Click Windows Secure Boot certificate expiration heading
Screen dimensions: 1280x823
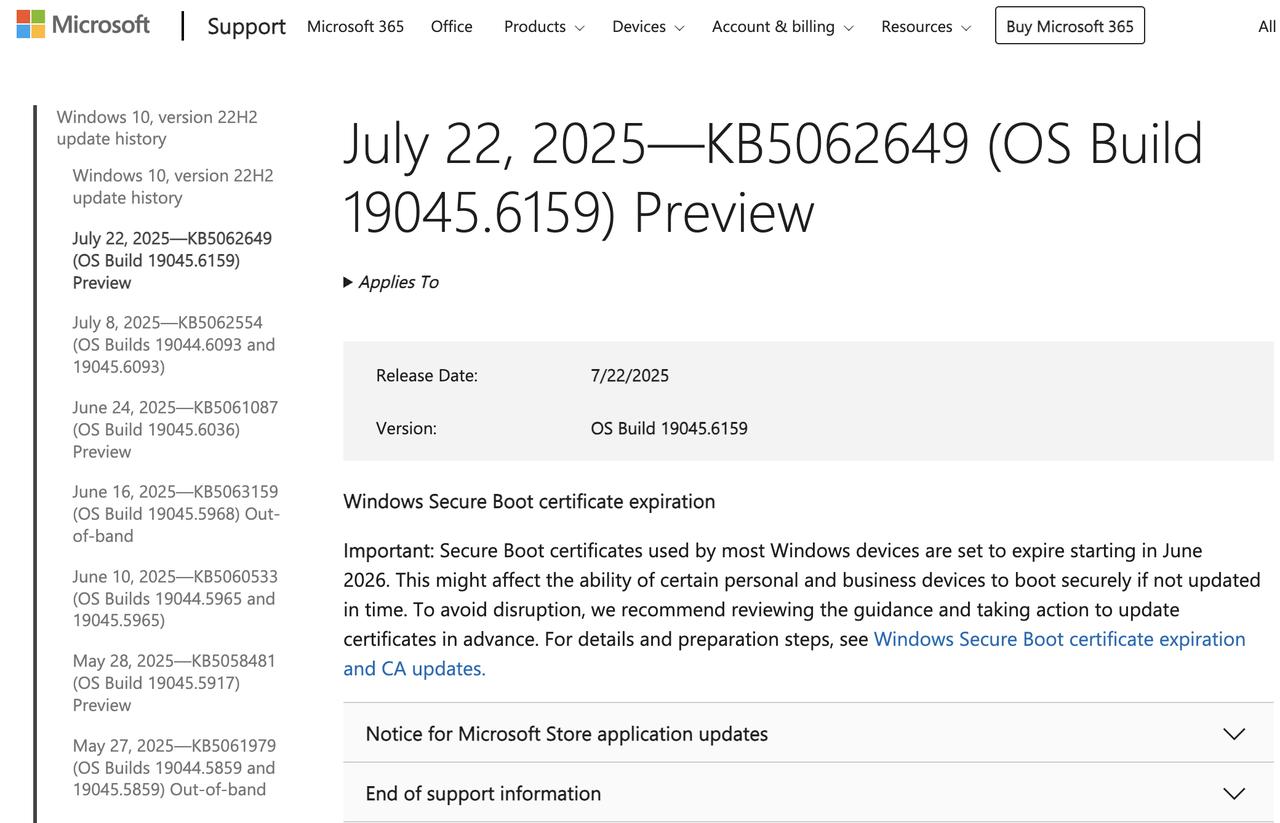pyautogui.click(x=529, y=501)
